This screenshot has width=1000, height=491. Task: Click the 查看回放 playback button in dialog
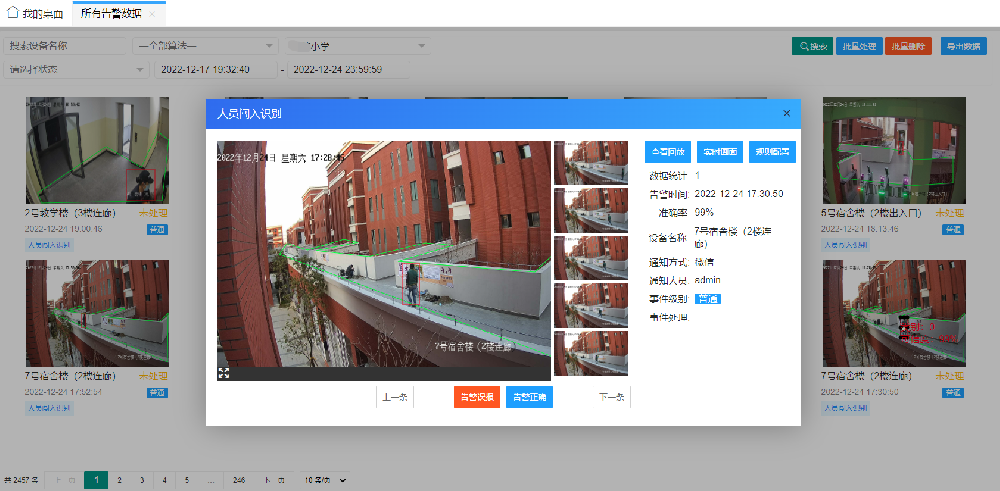668,152
